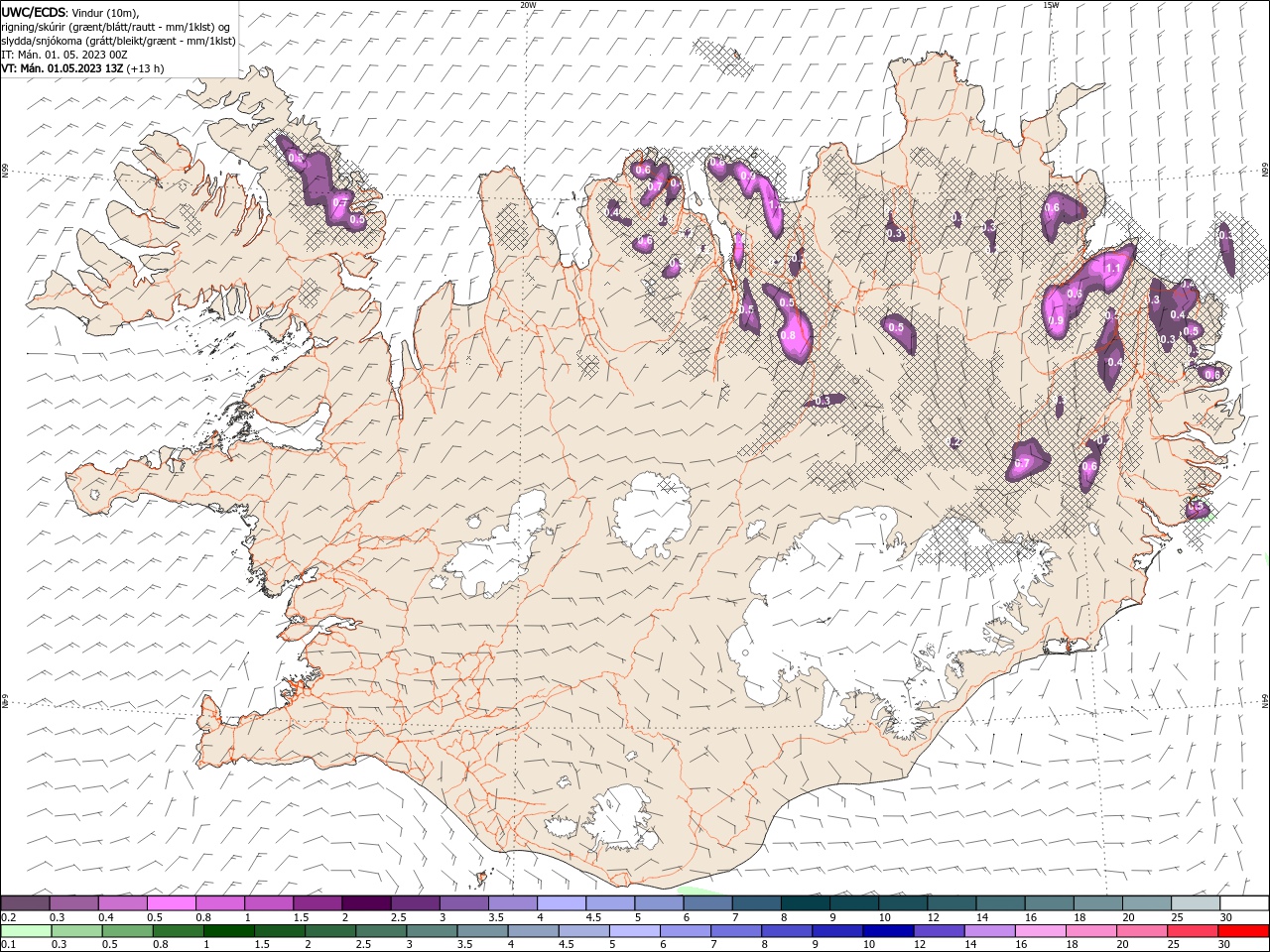Click the white Hofsjökull glacier in central Iceland

653,514
